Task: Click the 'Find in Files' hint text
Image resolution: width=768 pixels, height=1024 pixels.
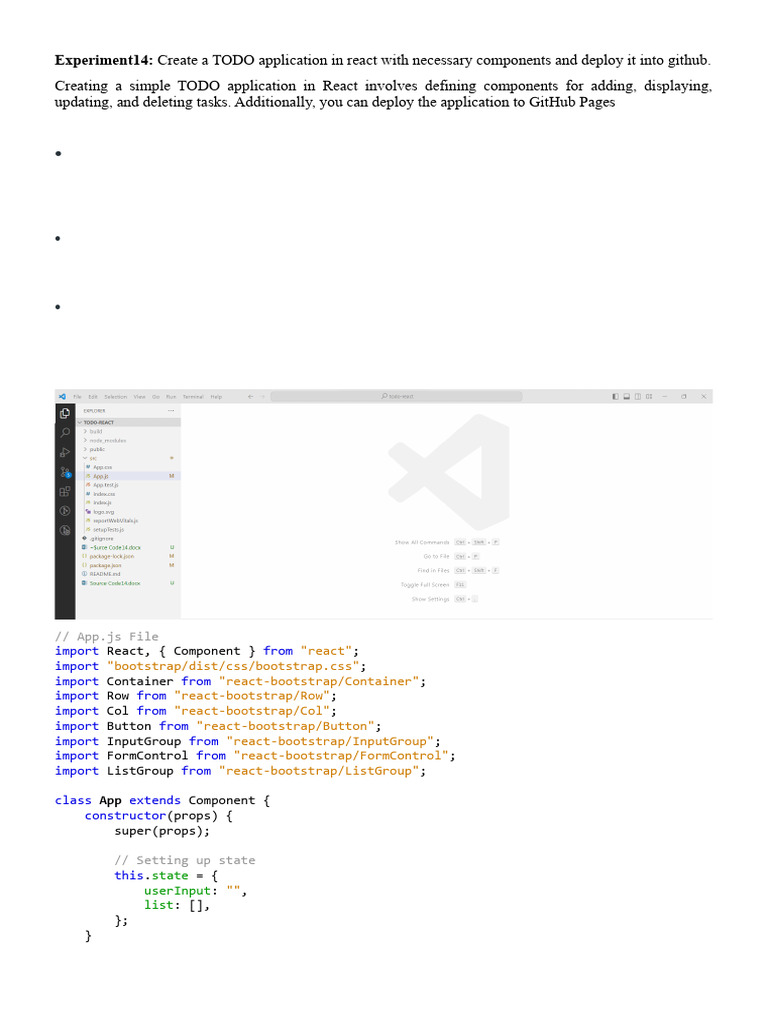Action: coord(434,571)
